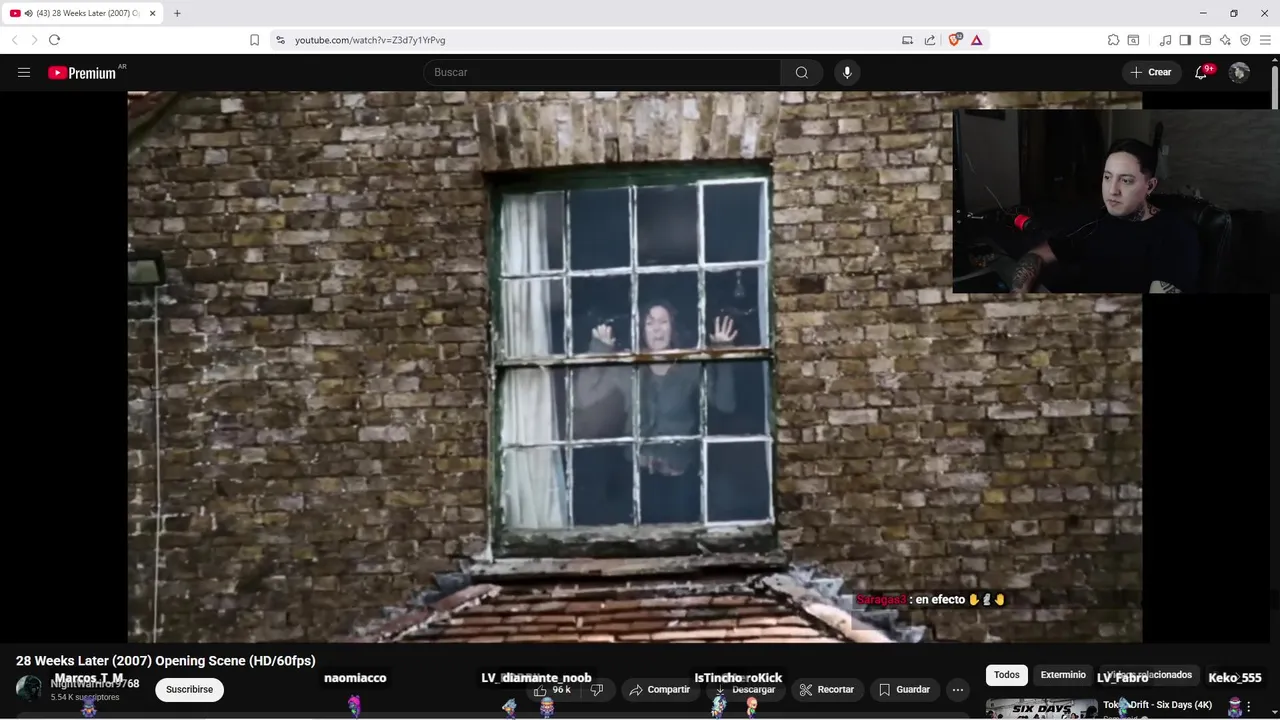Click the video player to pause
The height and width of the screenshot is (720, 1280).
coord(634,366)
